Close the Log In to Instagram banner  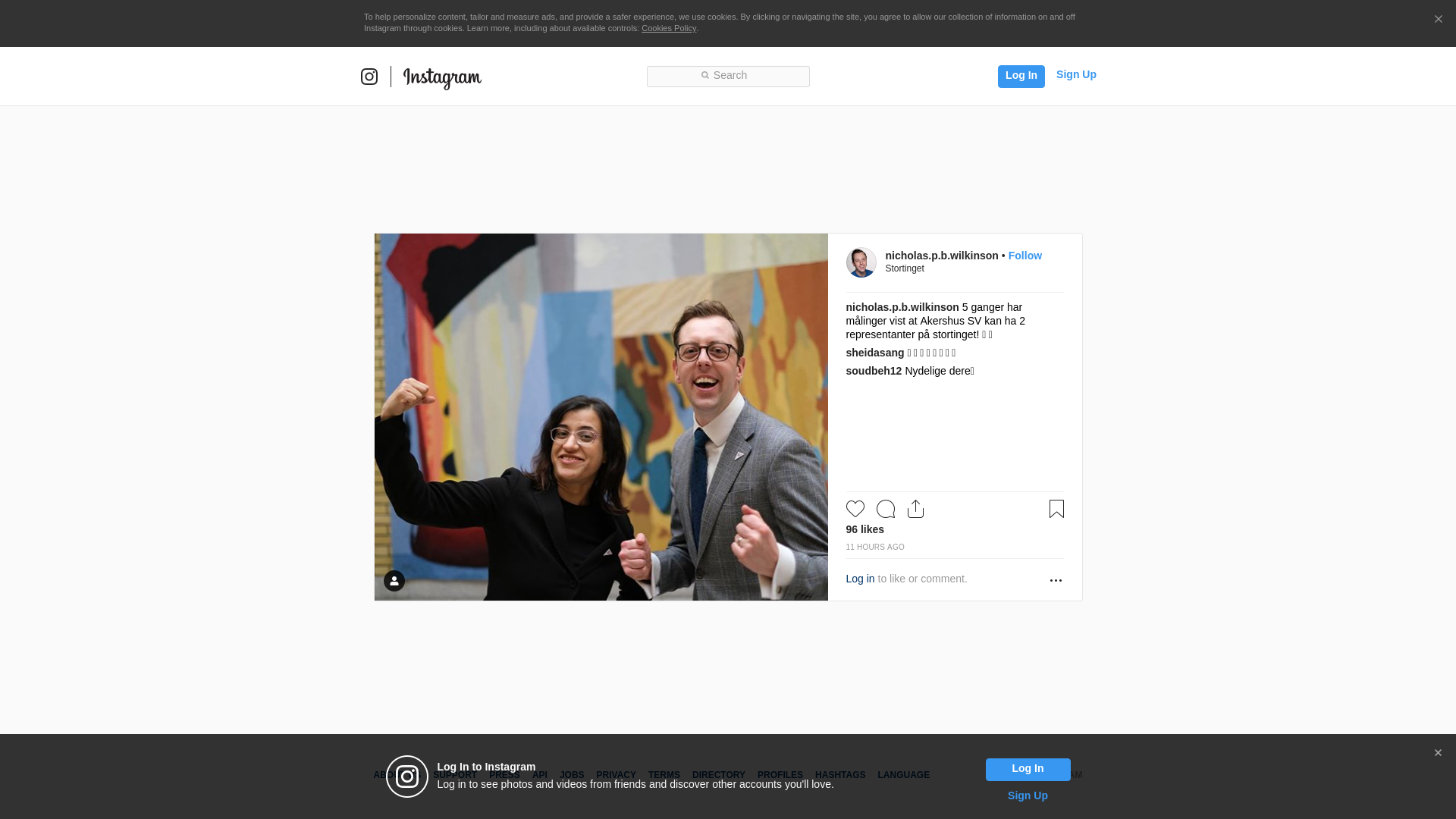(x=1438, y=753)
